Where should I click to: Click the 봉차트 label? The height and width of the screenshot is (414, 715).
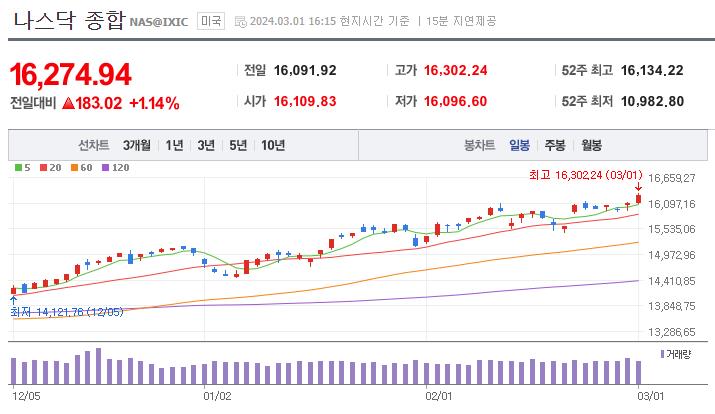click(479, 145)
